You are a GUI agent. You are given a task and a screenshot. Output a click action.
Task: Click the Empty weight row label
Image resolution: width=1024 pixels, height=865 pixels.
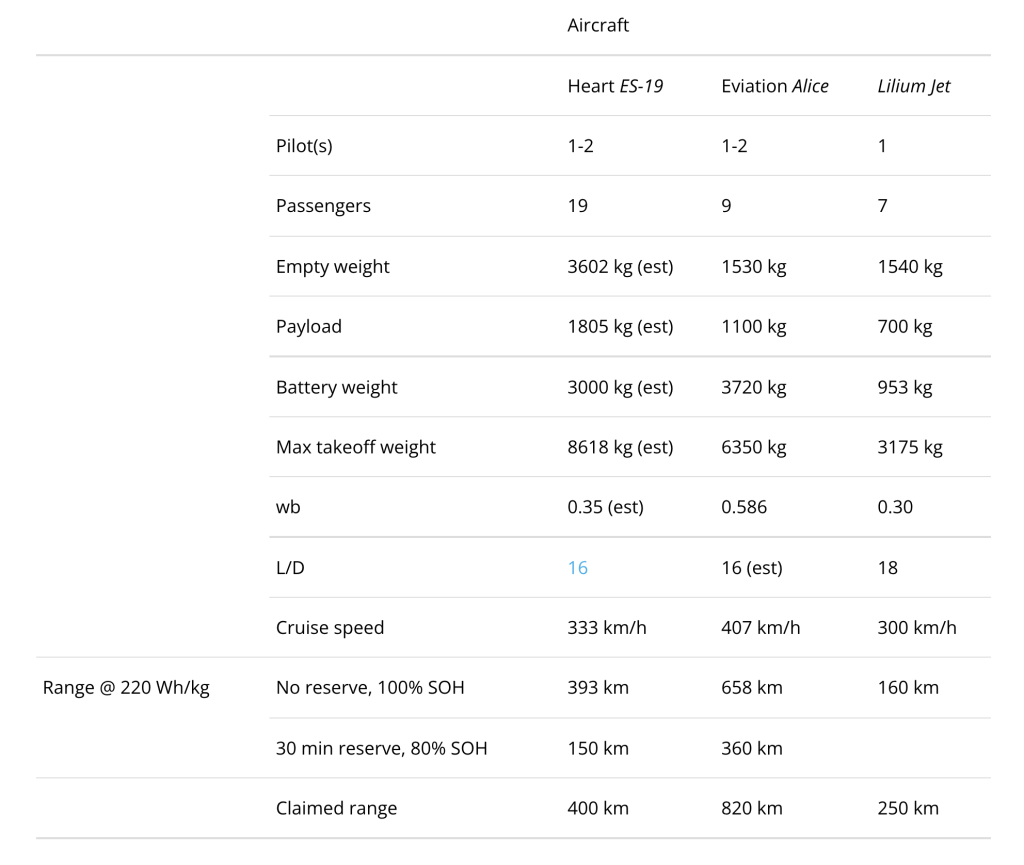click(332, 267)
